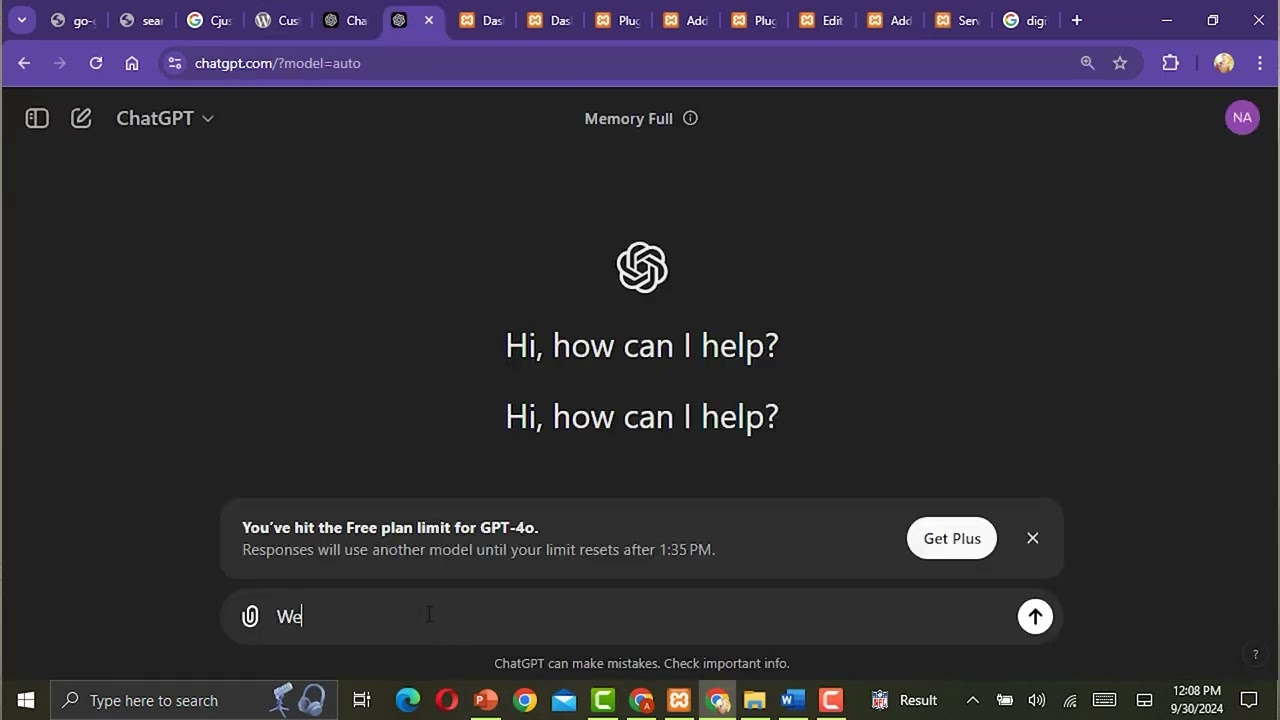Viewport: 1280px width, 720px height.
Task: Open the help question mark icon
Action: 1255,655
